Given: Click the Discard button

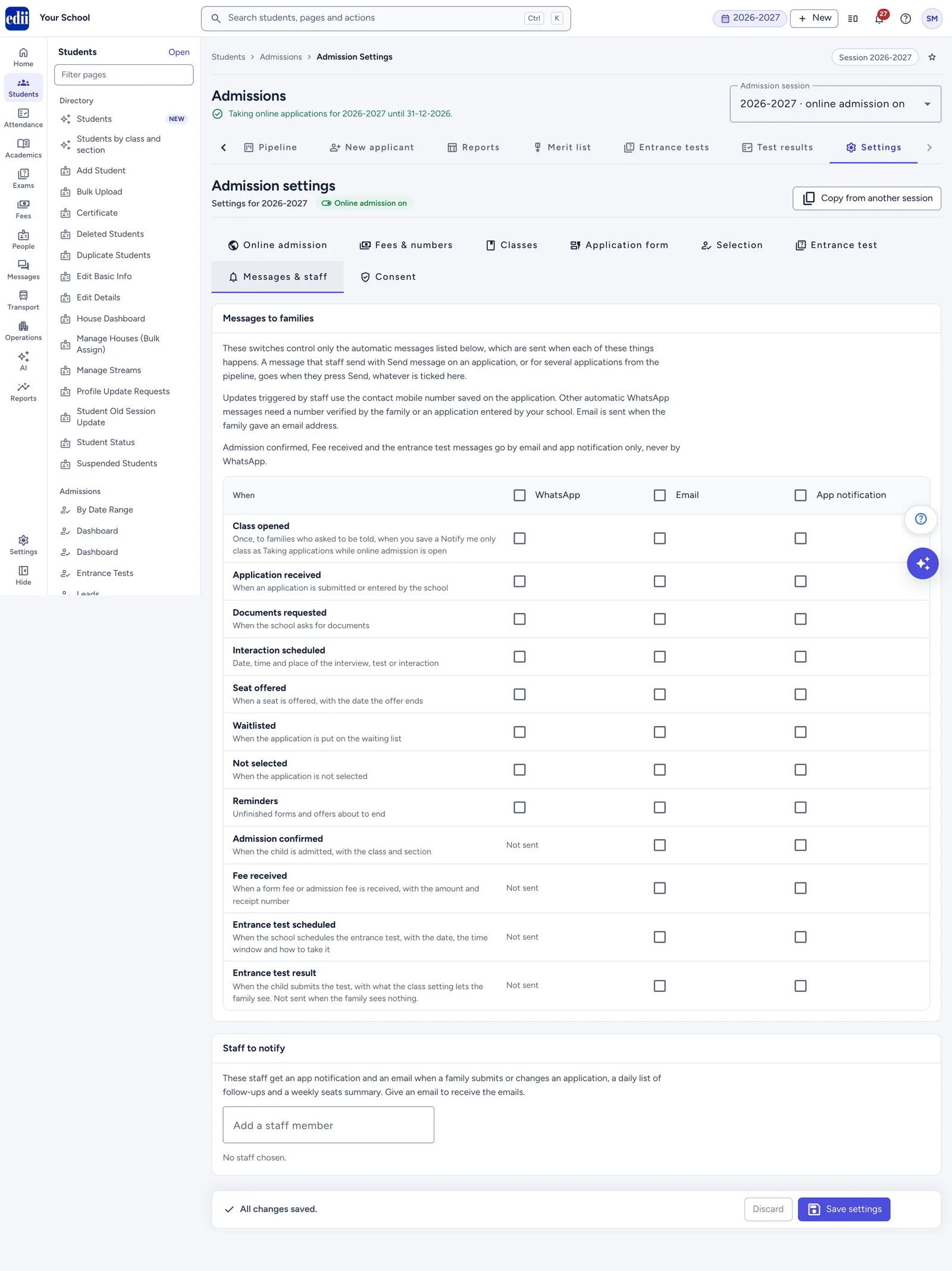Looking at the screenshot, I should (768, 1209).
